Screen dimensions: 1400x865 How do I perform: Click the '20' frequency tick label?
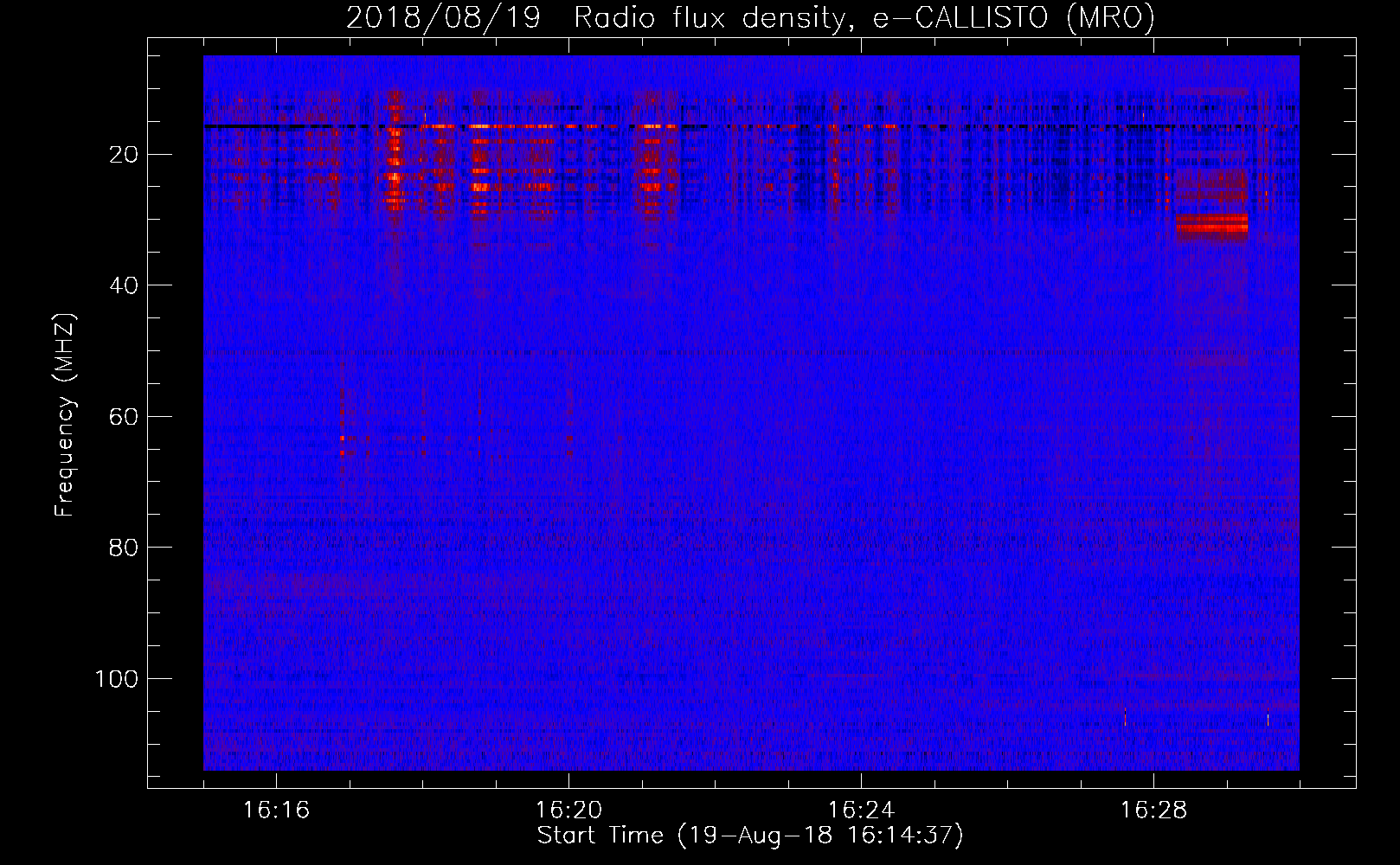[x=124, y=155]
